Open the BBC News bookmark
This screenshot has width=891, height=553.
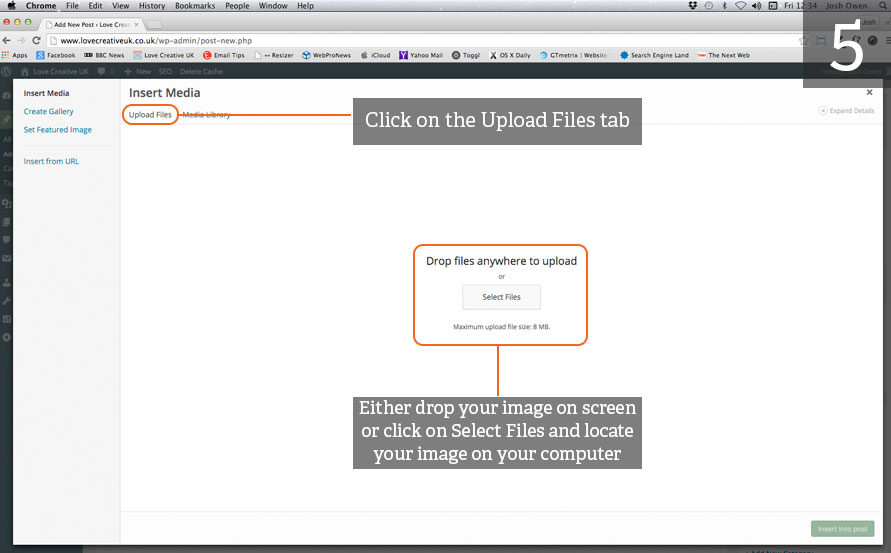104,56
